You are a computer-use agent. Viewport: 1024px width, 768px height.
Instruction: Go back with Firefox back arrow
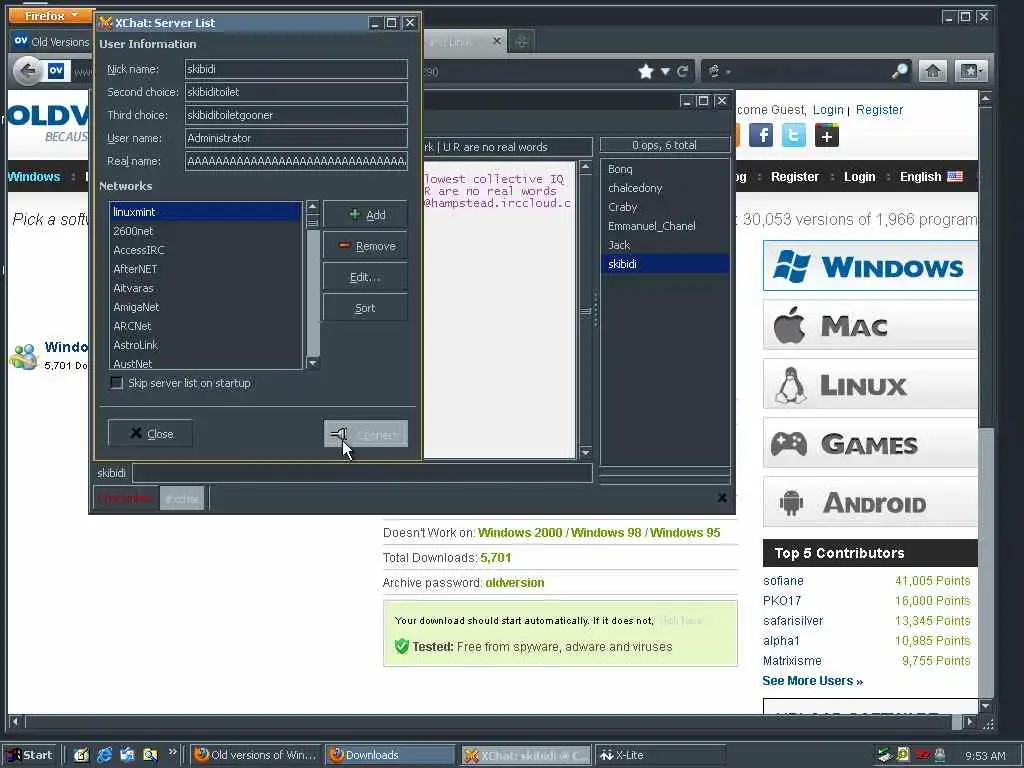click(x=27, y=71)
